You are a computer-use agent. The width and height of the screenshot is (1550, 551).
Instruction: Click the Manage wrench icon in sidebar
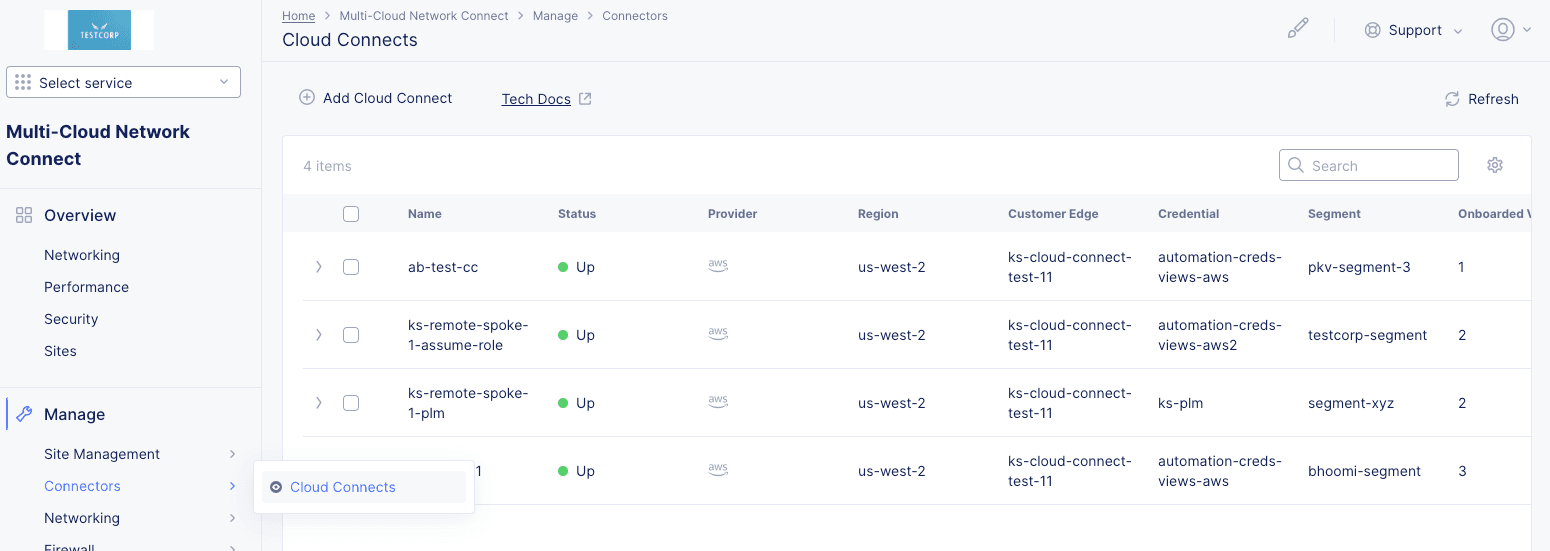tap(25, 414)
